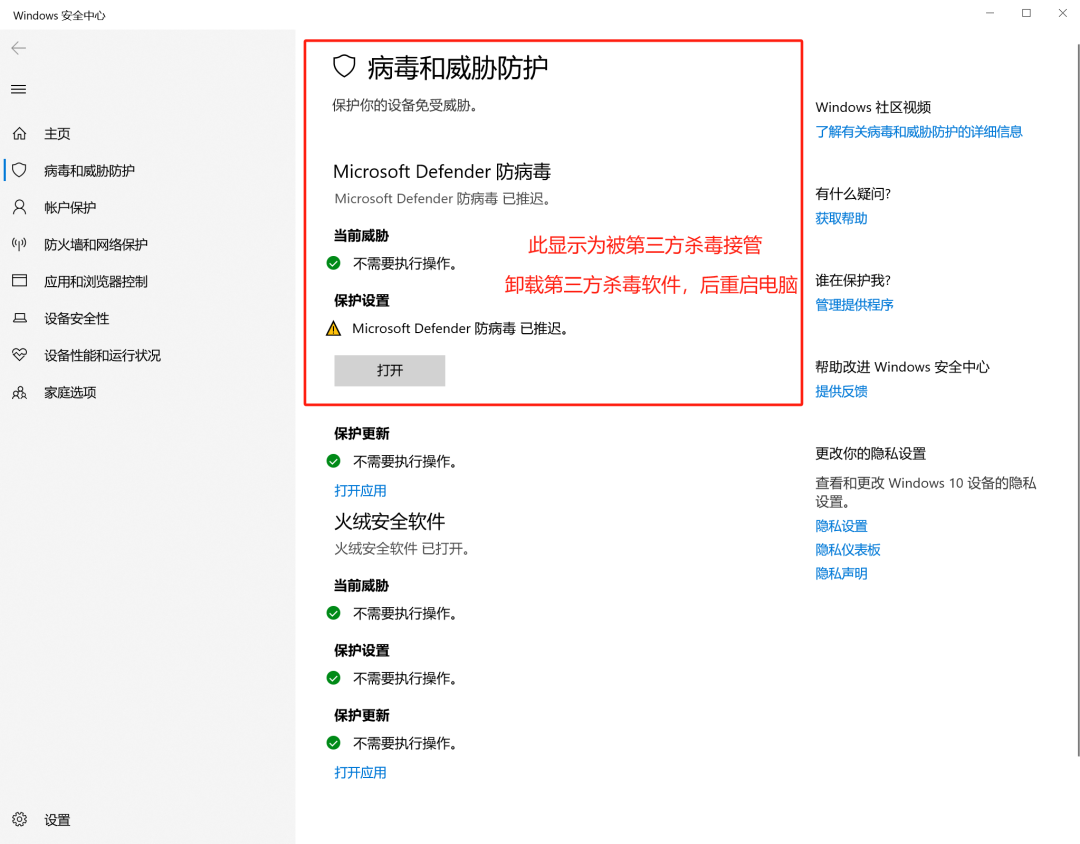Open 设备性能和运行状况 section
Image resolution: width=1080 pixels, height=844 pixels.
pyautogui.click(x=103, y=356)
